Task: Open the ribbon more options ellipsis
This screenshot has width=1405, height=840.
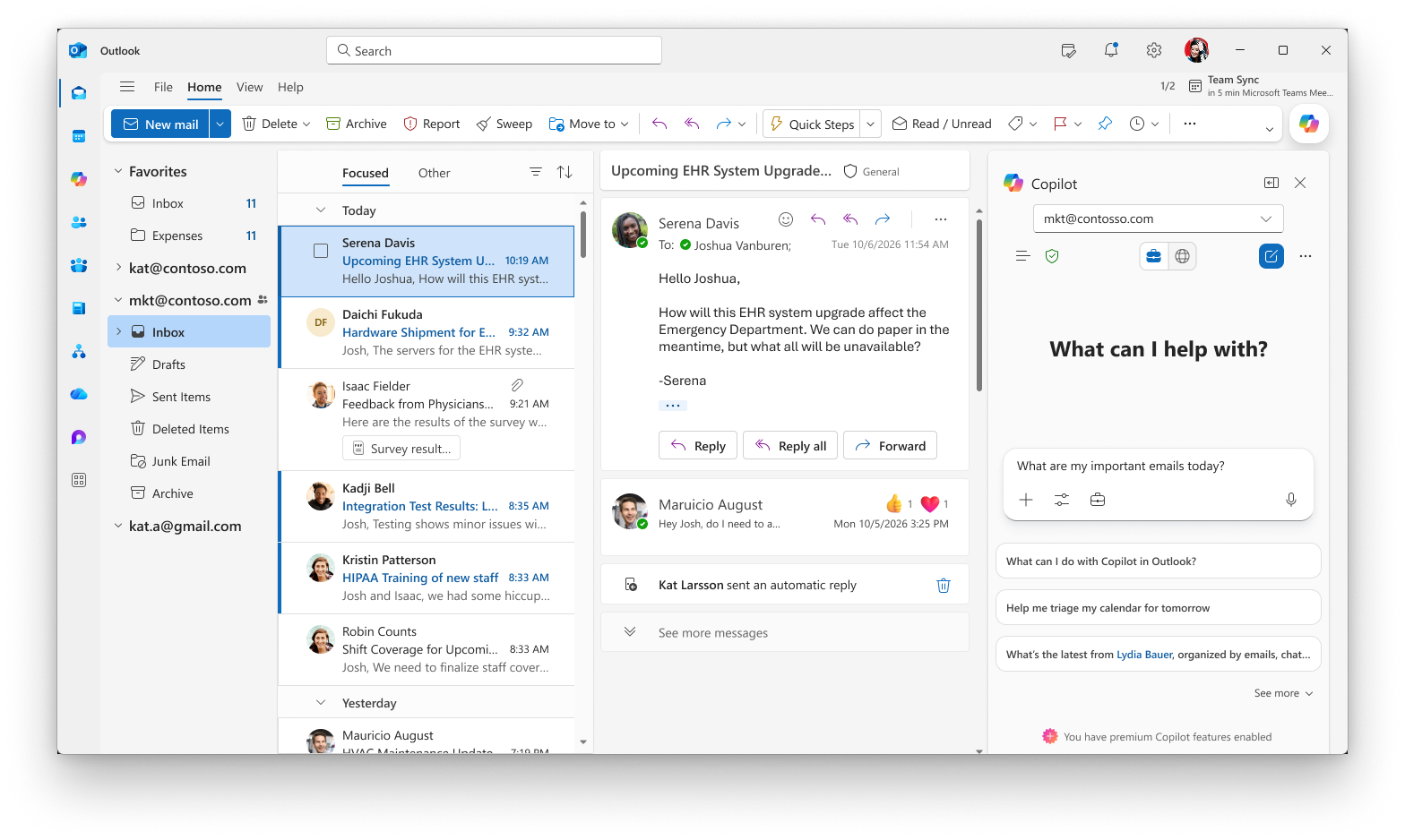Action: pos(1190,124)
